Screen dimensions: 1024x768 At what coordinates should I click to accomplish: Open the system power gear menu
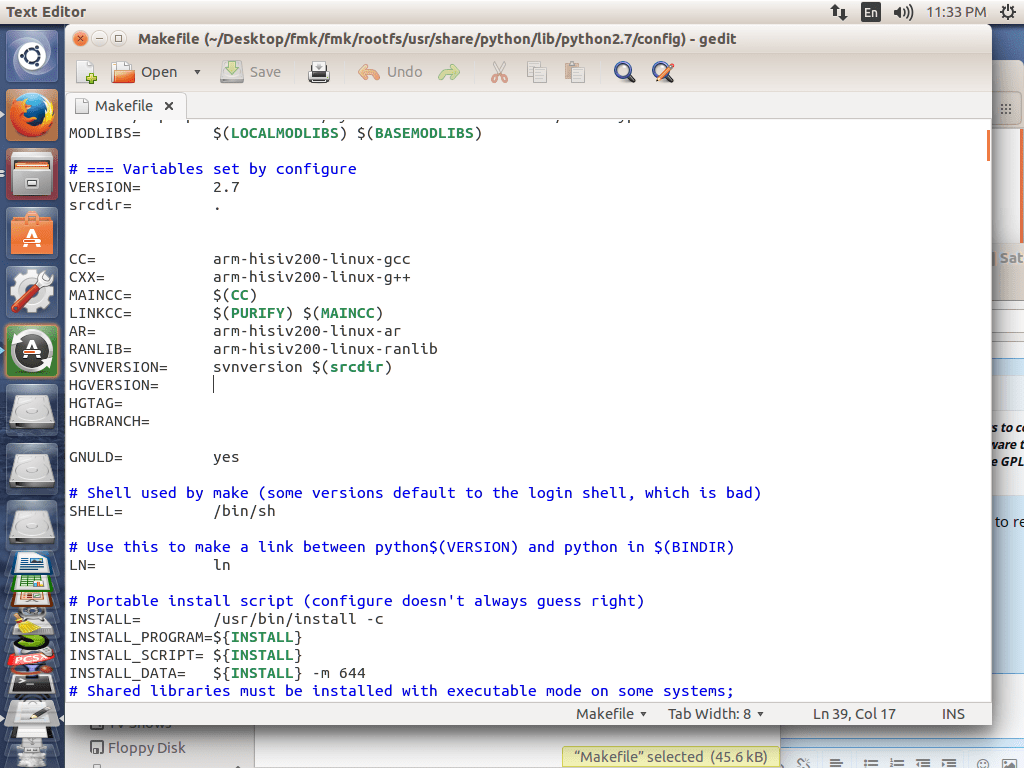point(1008,12)
